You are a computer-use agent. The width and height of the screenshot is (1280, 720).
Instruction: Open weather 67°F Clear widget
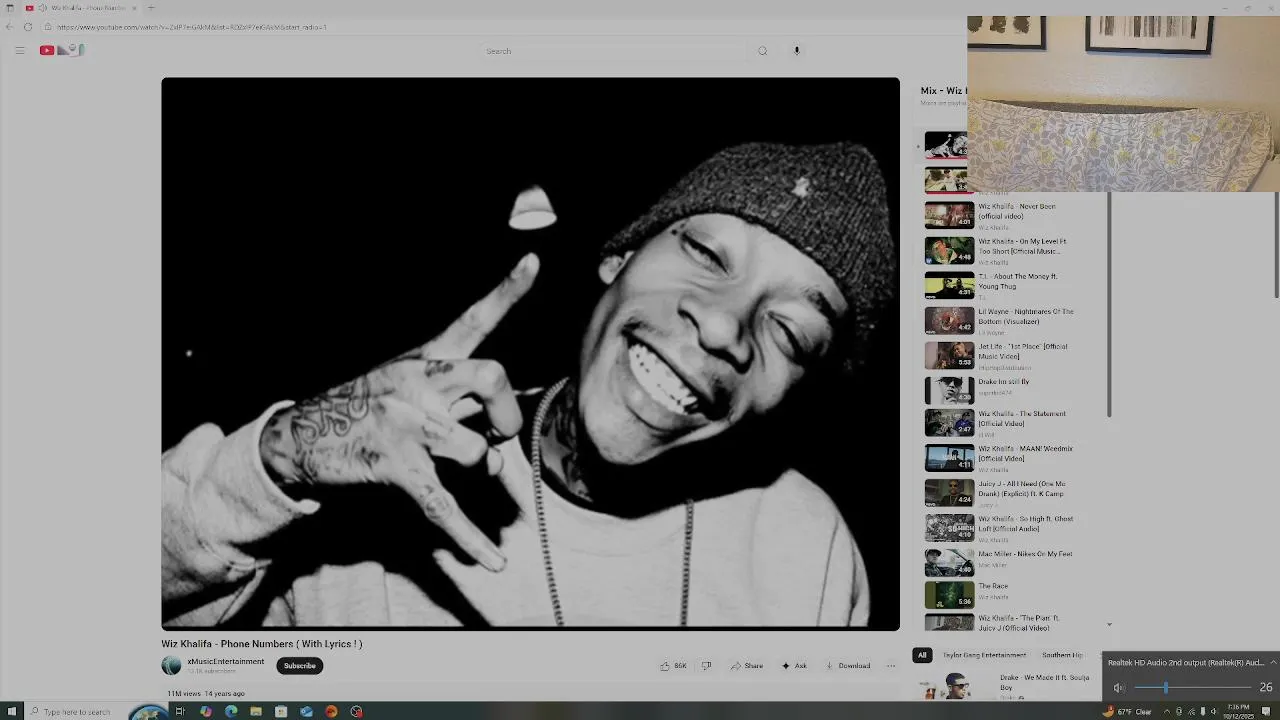click(1127, 712)
